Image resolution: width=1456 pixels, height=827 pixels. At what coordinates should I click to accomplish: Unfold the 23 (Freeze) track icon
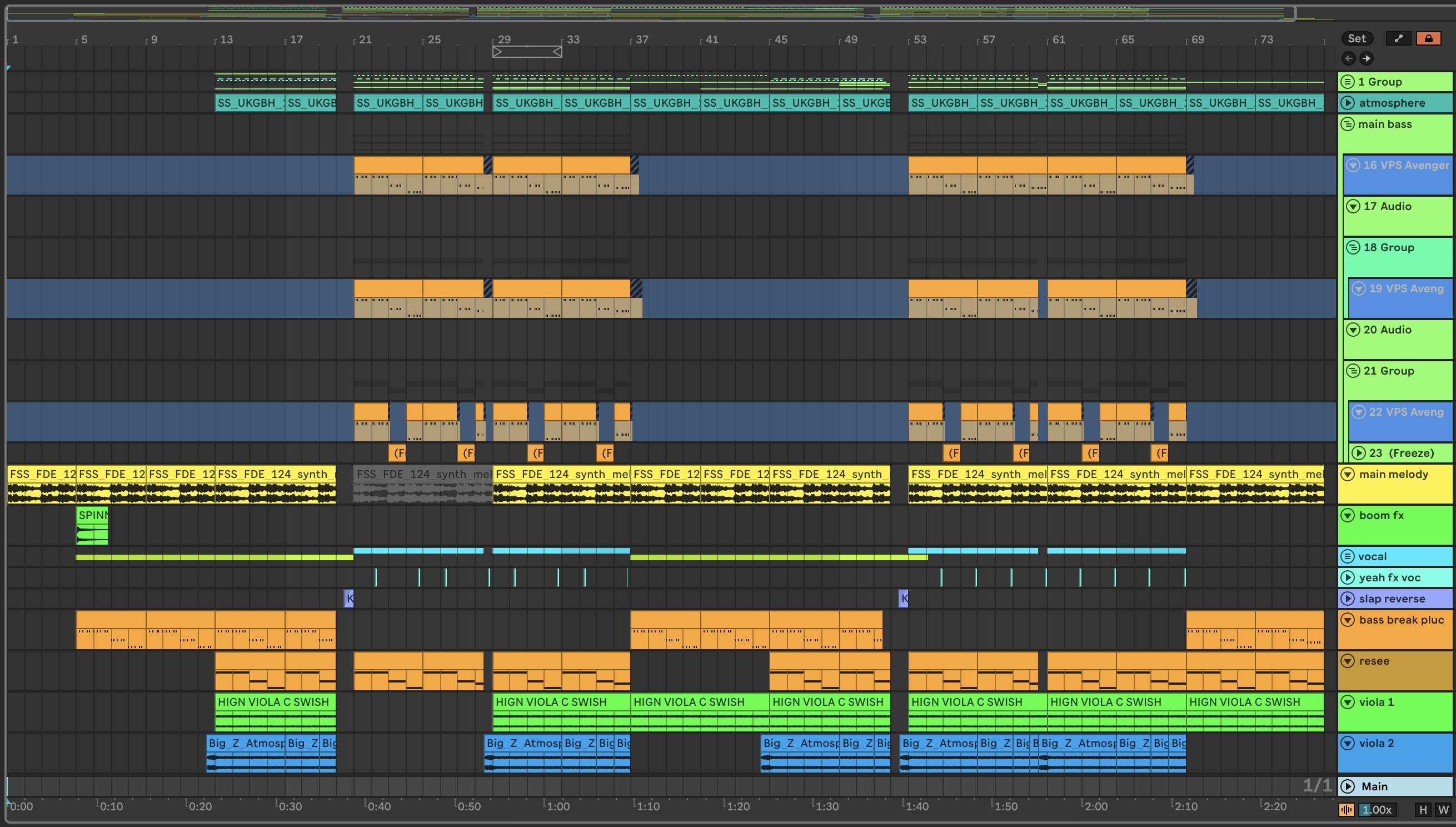[x=1358, y=453]
